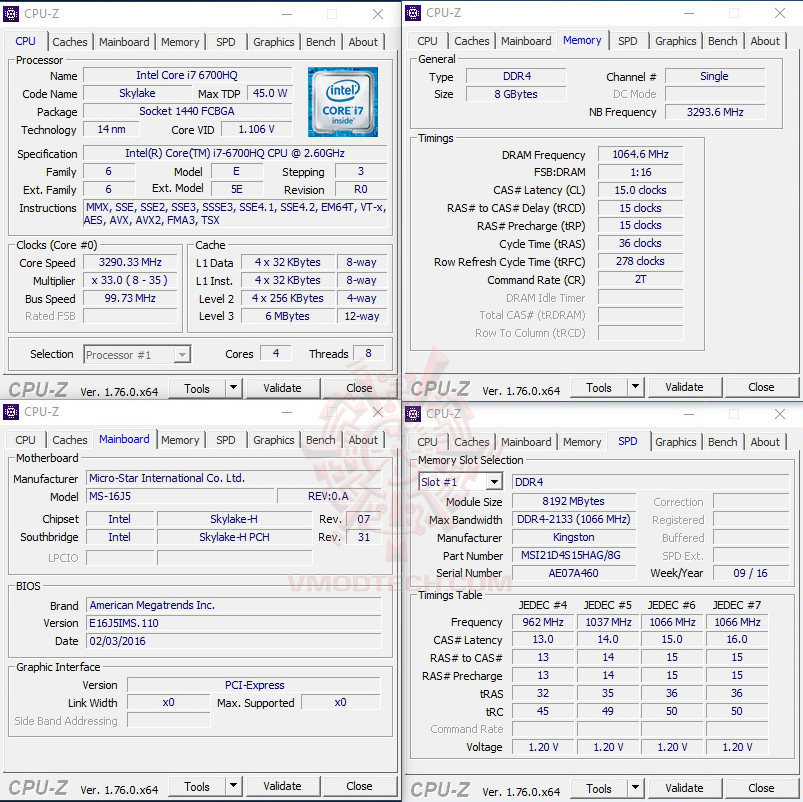803x802 pixels.
Task: Open the Processor #1 selection dropdown
Action: pyautogui.click(x=183, y=354)
